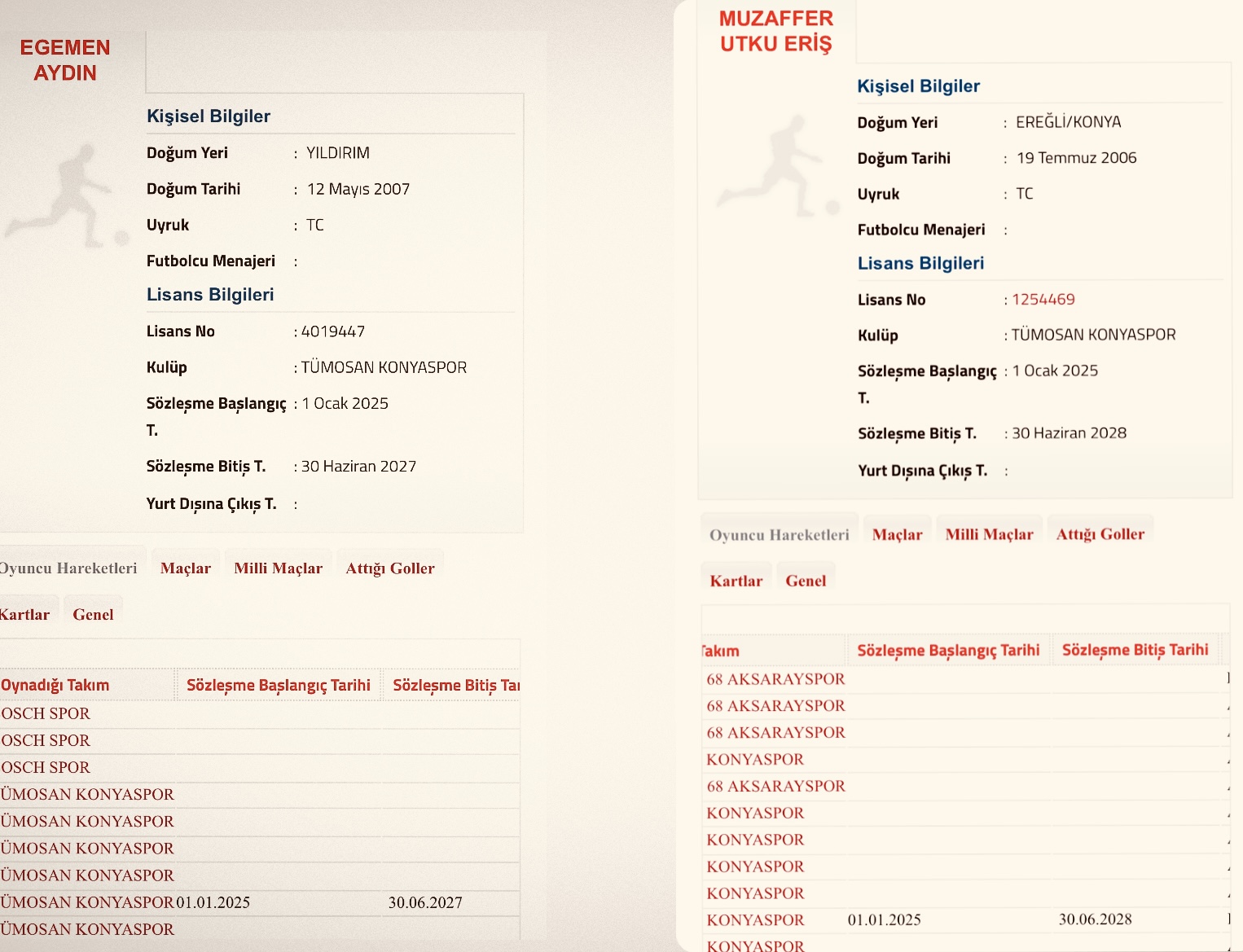The width and height of the screenshot is (1243, 952).
Task: Click contract end value 30 Haziran 2028
Action: [1070, 433]
